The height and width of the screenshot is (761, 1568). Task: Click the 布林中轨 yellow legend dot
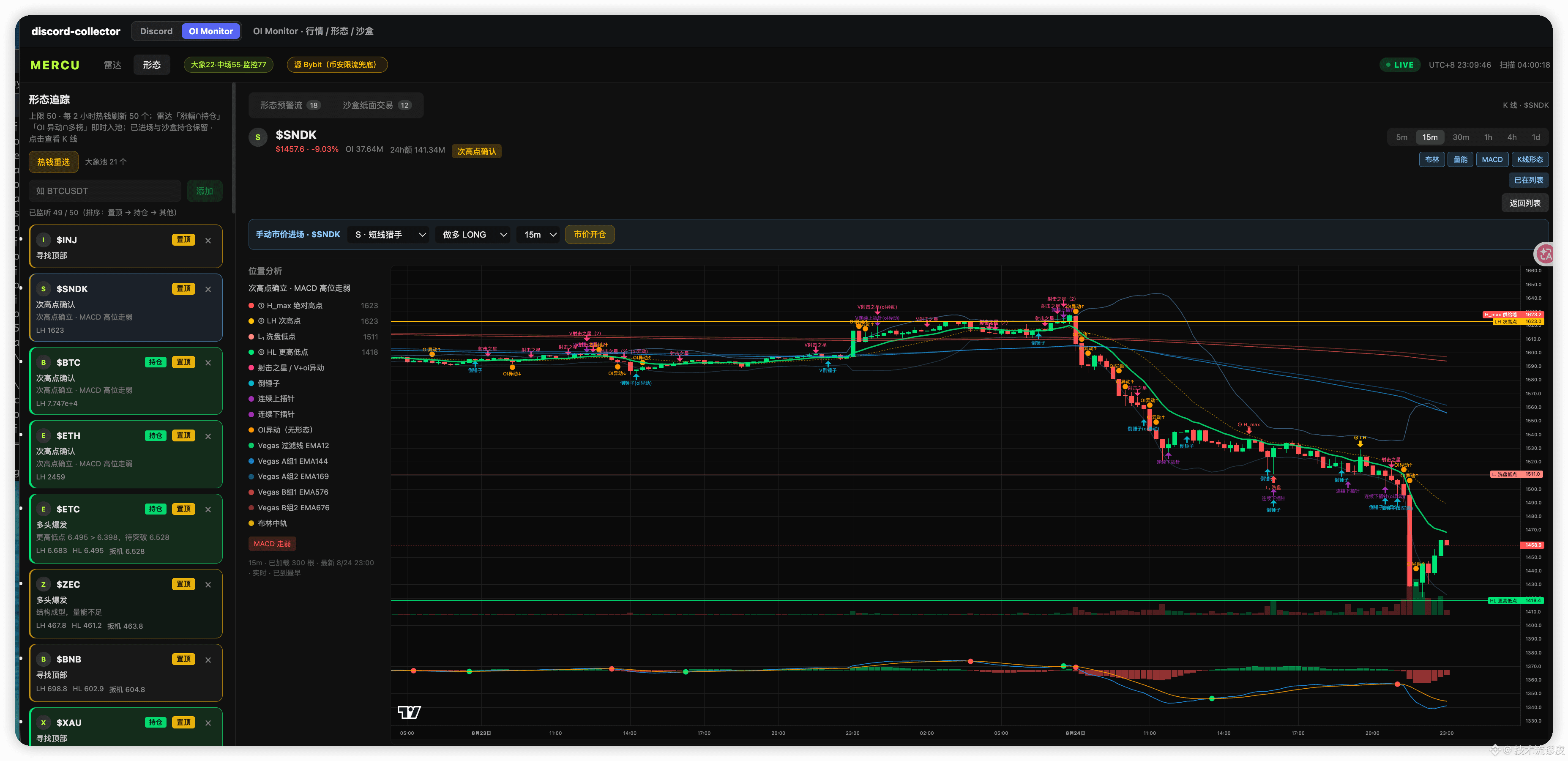251,523
